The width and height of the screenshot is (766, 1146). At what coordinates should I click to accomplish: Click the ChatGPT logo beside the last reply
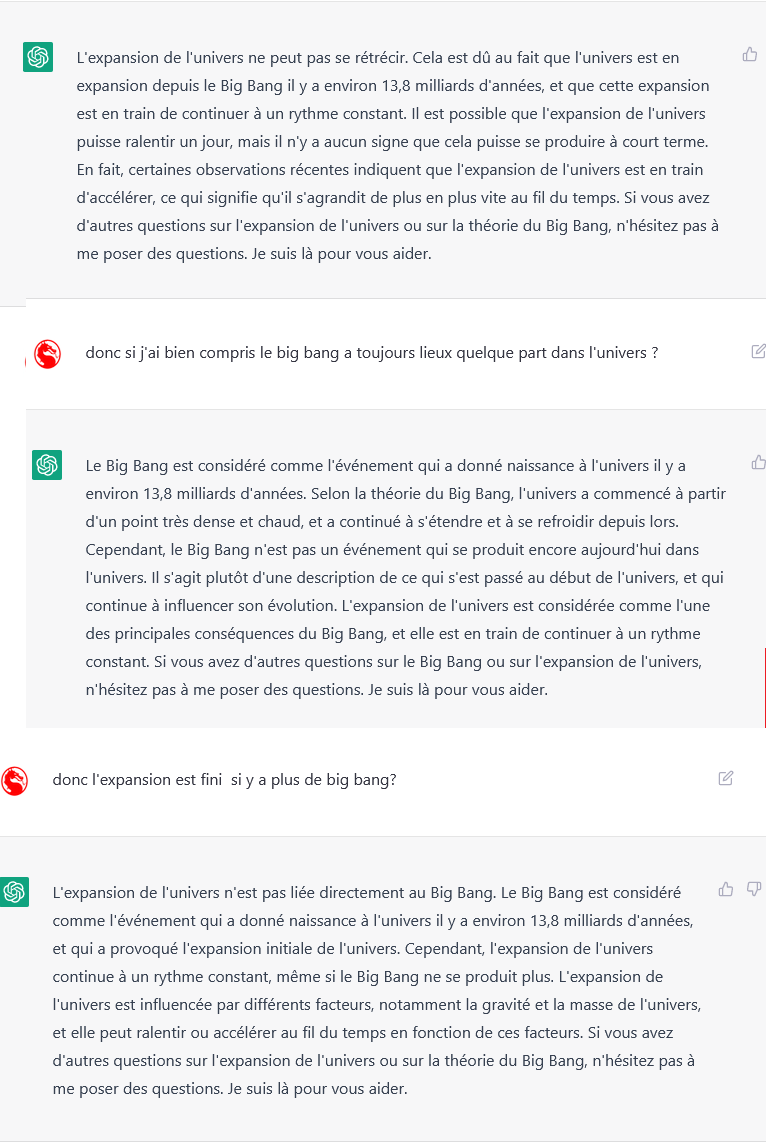pyautogui.click(x=15, y=892)
